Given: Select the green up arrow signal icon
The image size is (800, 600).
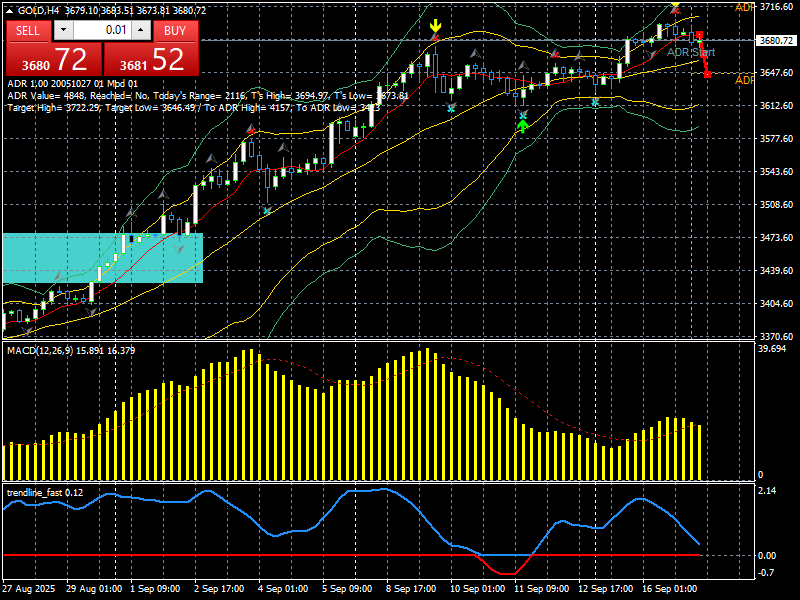Looking at the screenshot, I should tap(522, 126).
